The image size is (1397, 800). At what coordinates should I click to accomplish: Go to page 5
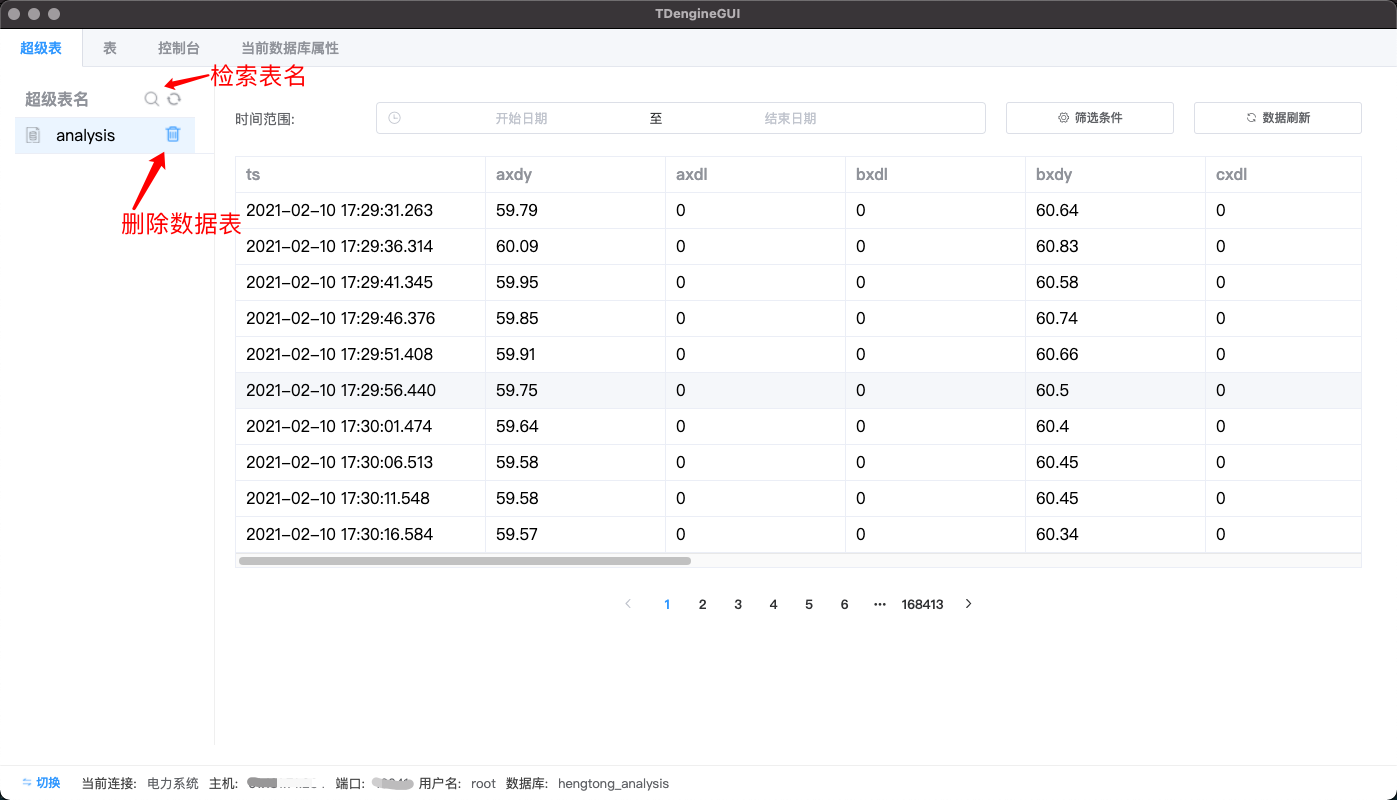pos(809,604)
